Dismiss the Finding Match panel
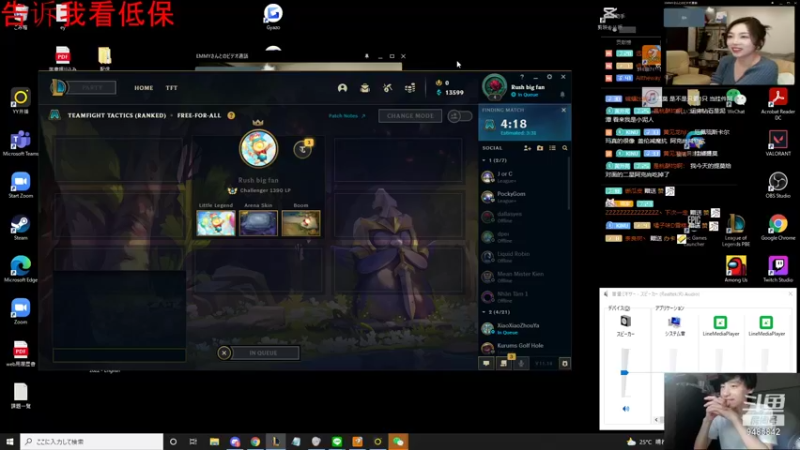 pyautogui.click(x=564, y=110)
